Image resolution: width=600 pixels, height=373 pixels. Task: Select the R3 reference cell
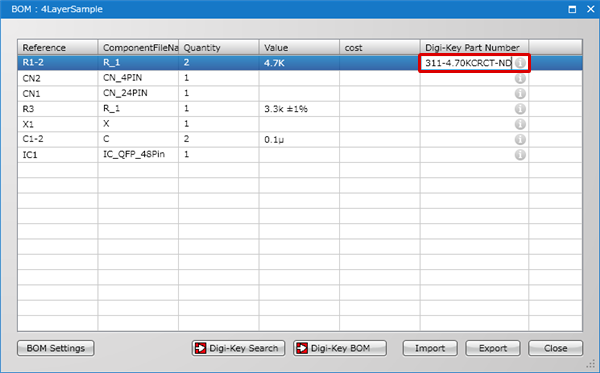(57, 109)
